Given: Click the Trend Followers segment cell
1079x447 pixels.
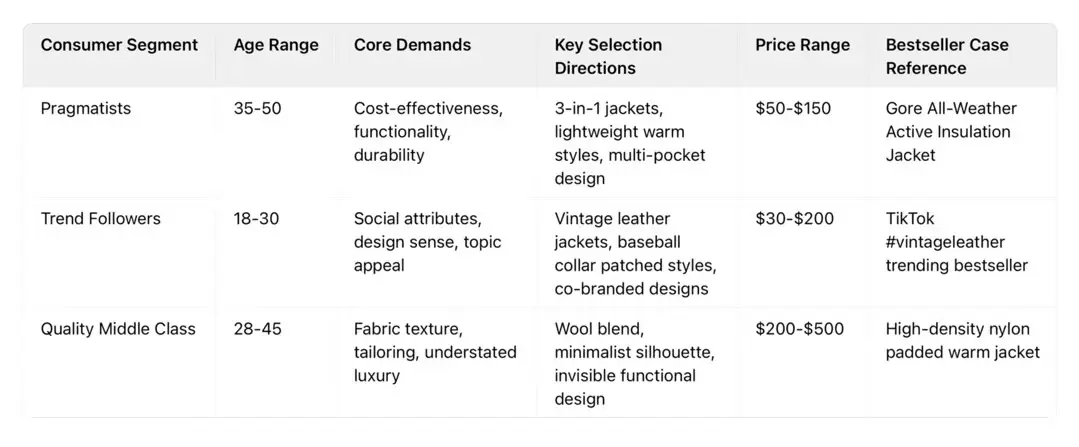Looking at the screenshot, I should 100,219.
